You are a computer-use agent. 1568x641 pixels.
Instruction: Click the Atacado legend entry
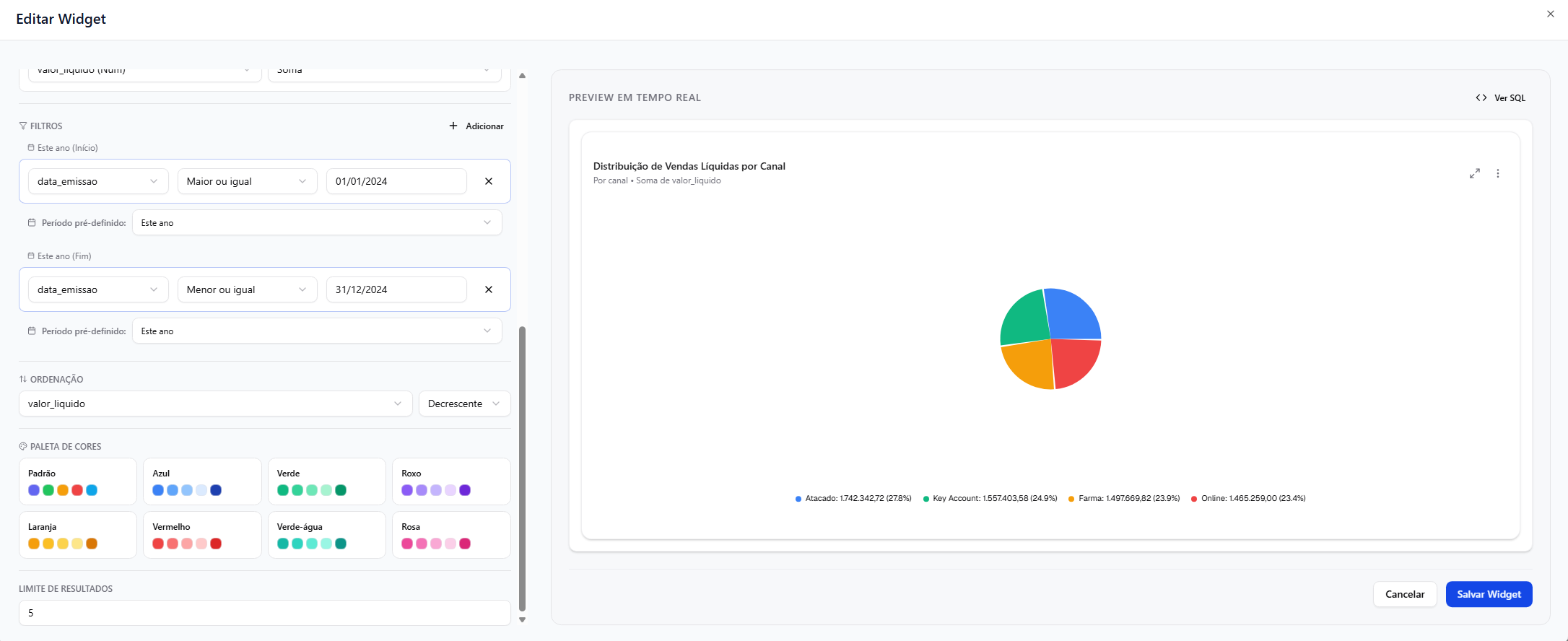(x=853, y=498)
